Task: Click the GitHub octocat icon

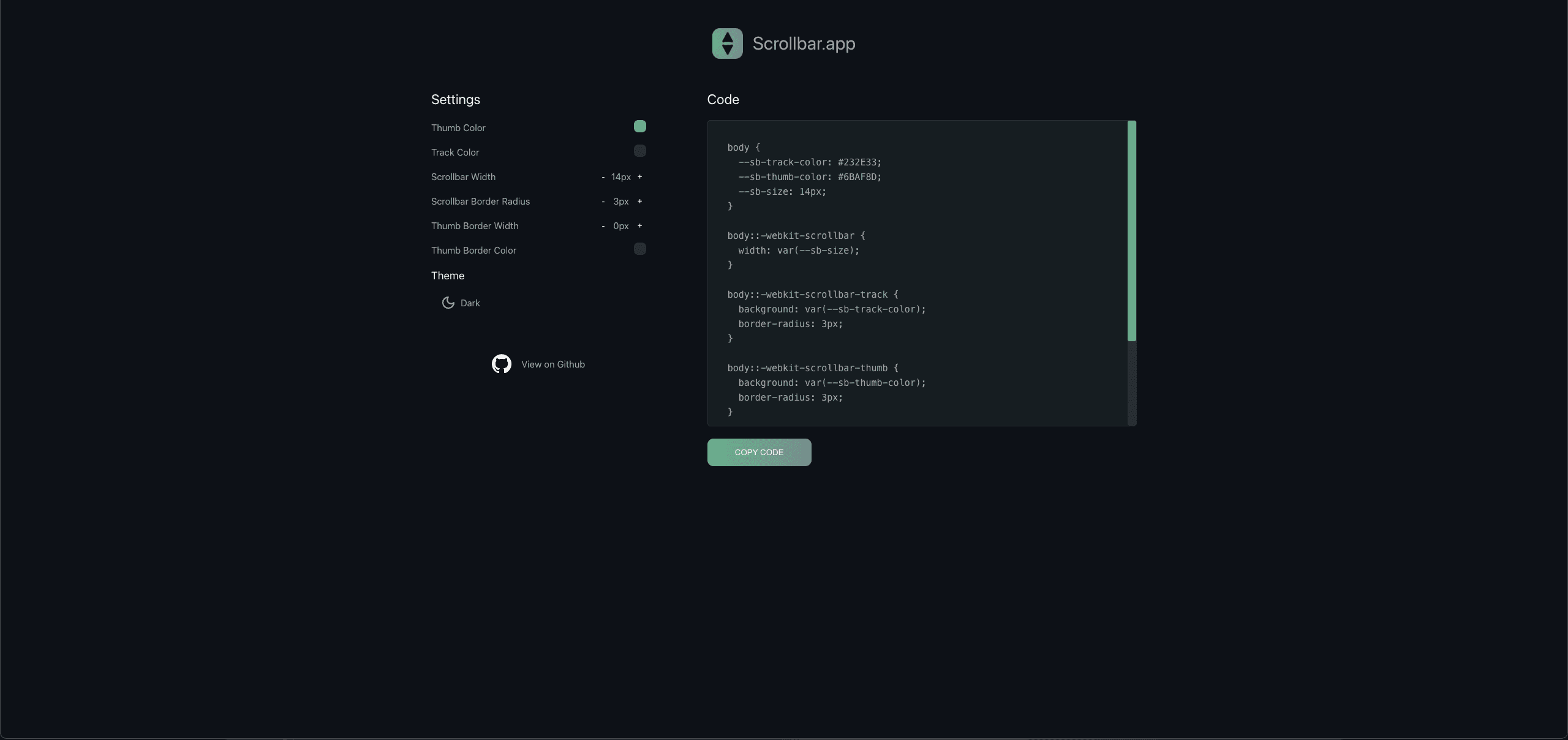Action: coord(501,364)
